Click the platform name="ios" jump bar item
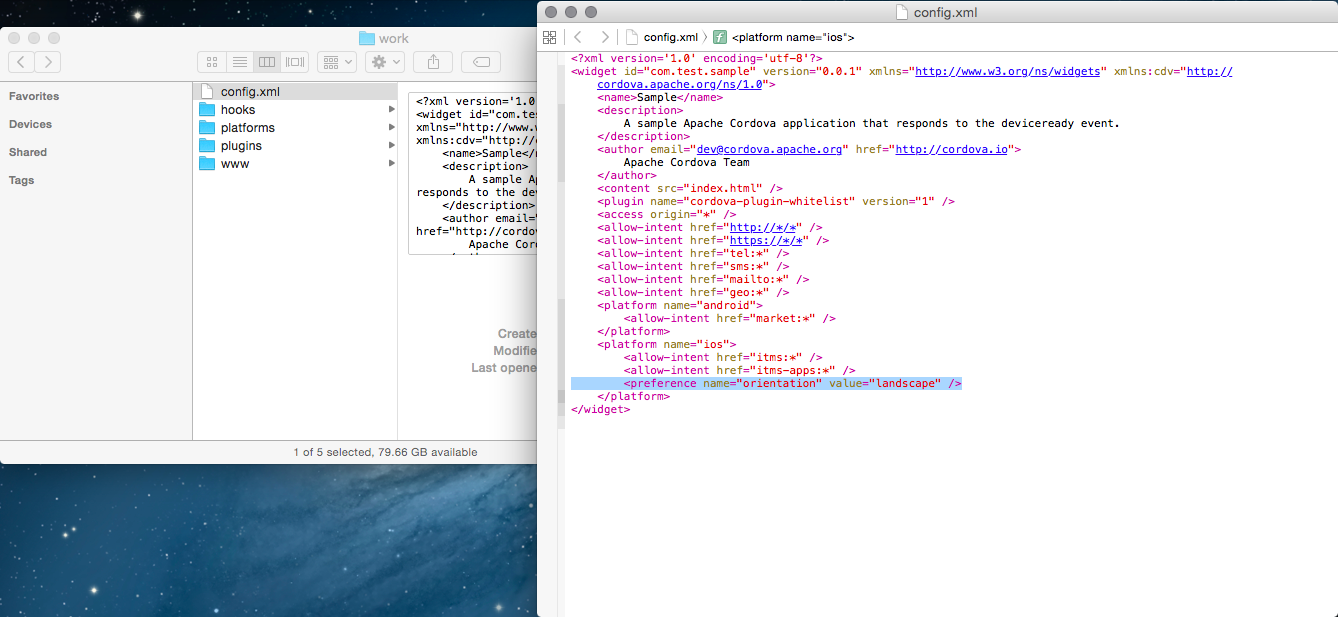 coord(792,37)
